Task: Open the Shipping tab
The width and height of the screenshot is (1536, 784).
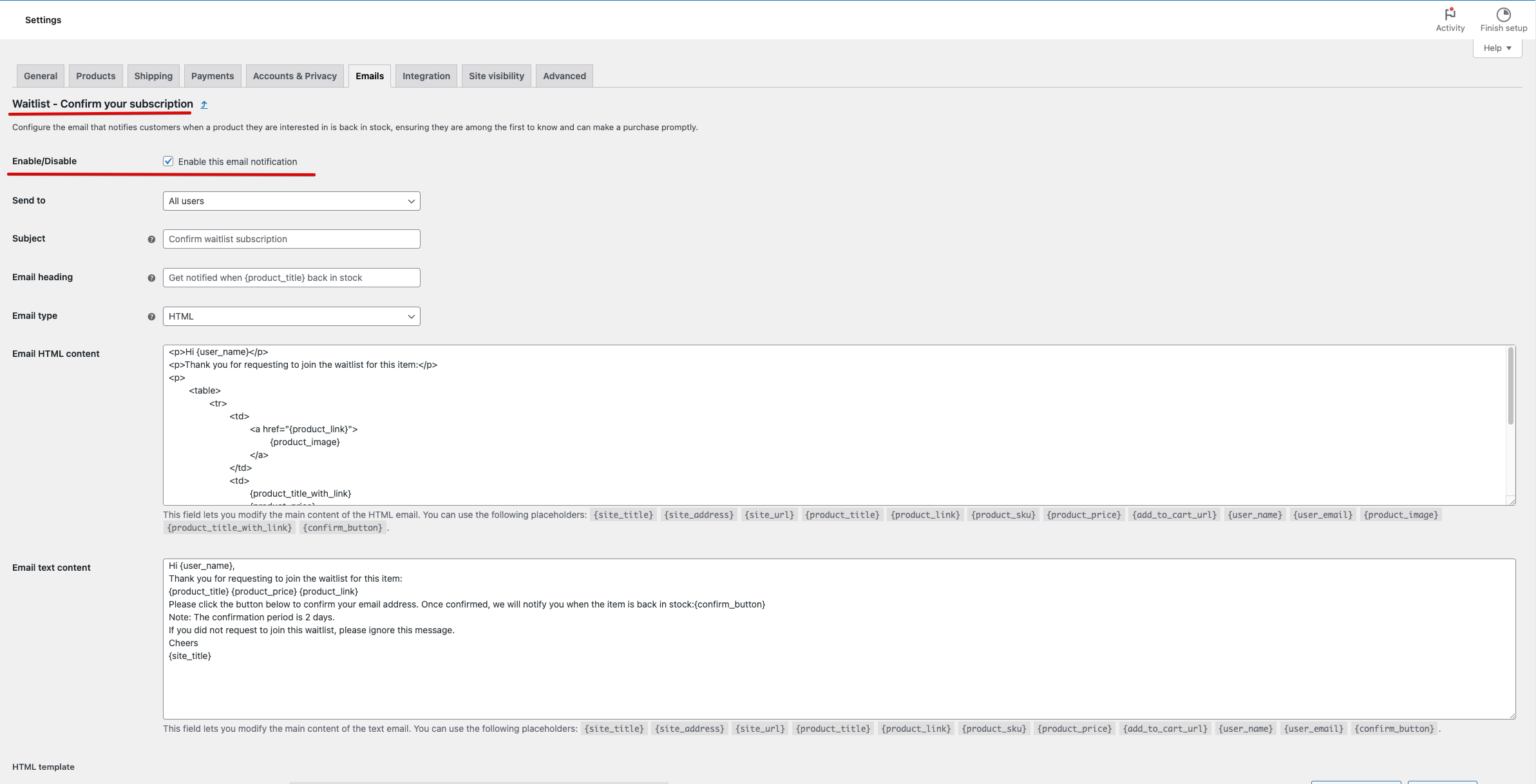Action: [153, 76]
